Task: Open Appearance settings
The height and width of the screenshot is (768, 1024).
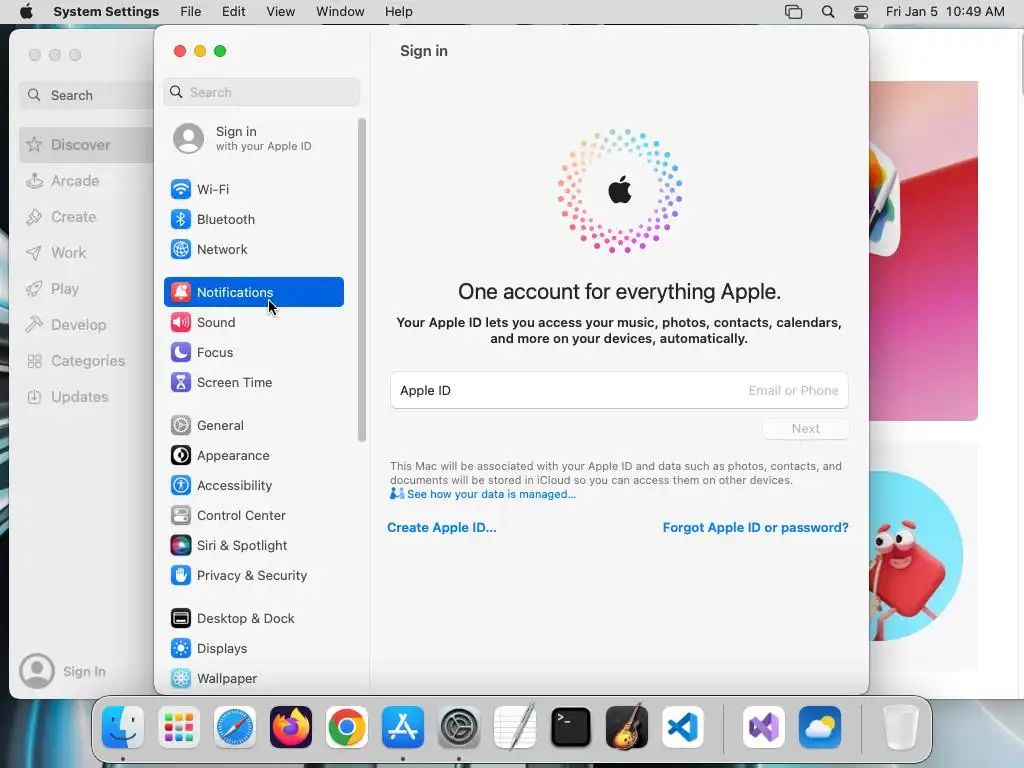Action: point(253,455)
